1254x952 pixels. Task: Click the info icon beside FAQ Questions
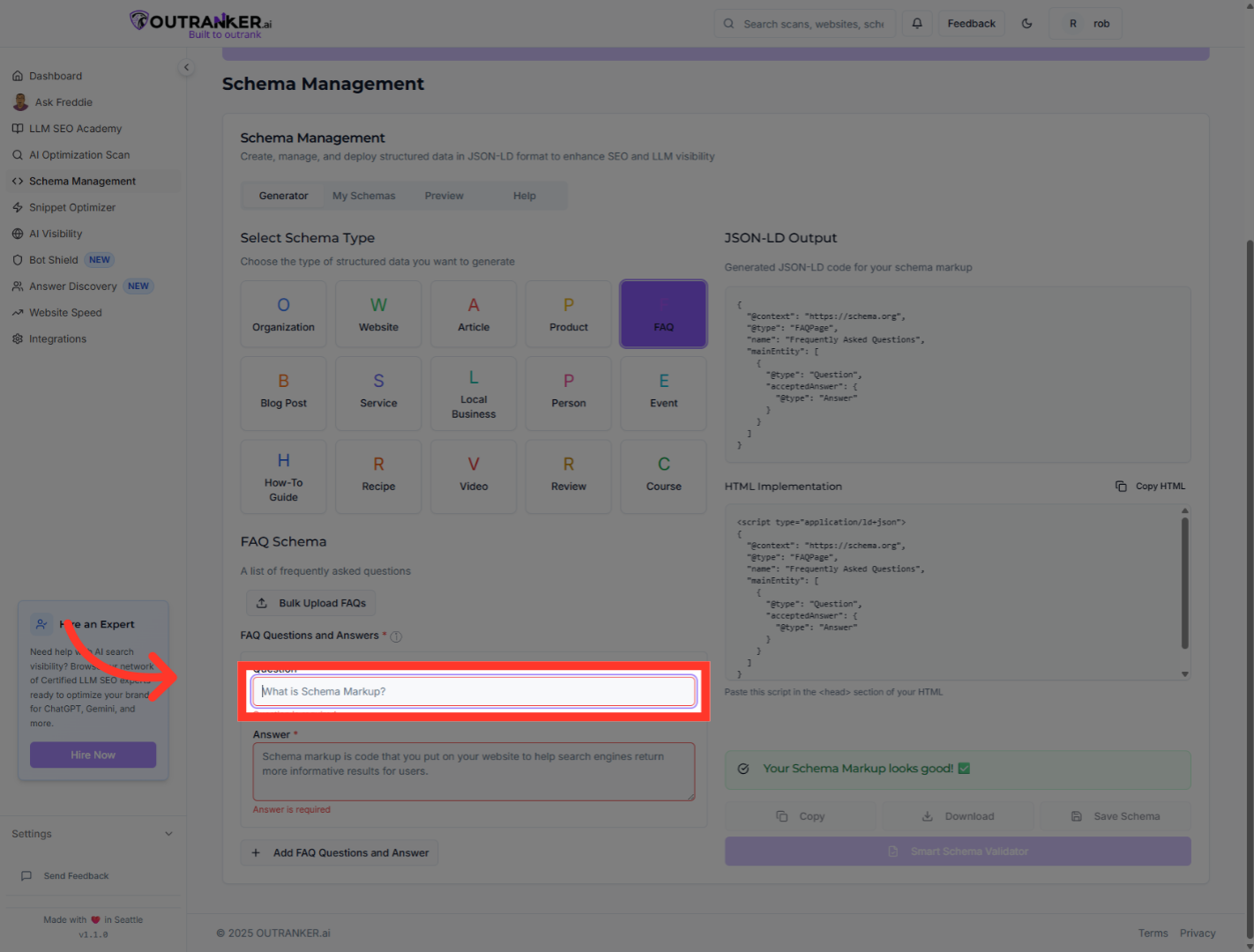[x=396, y=636]
